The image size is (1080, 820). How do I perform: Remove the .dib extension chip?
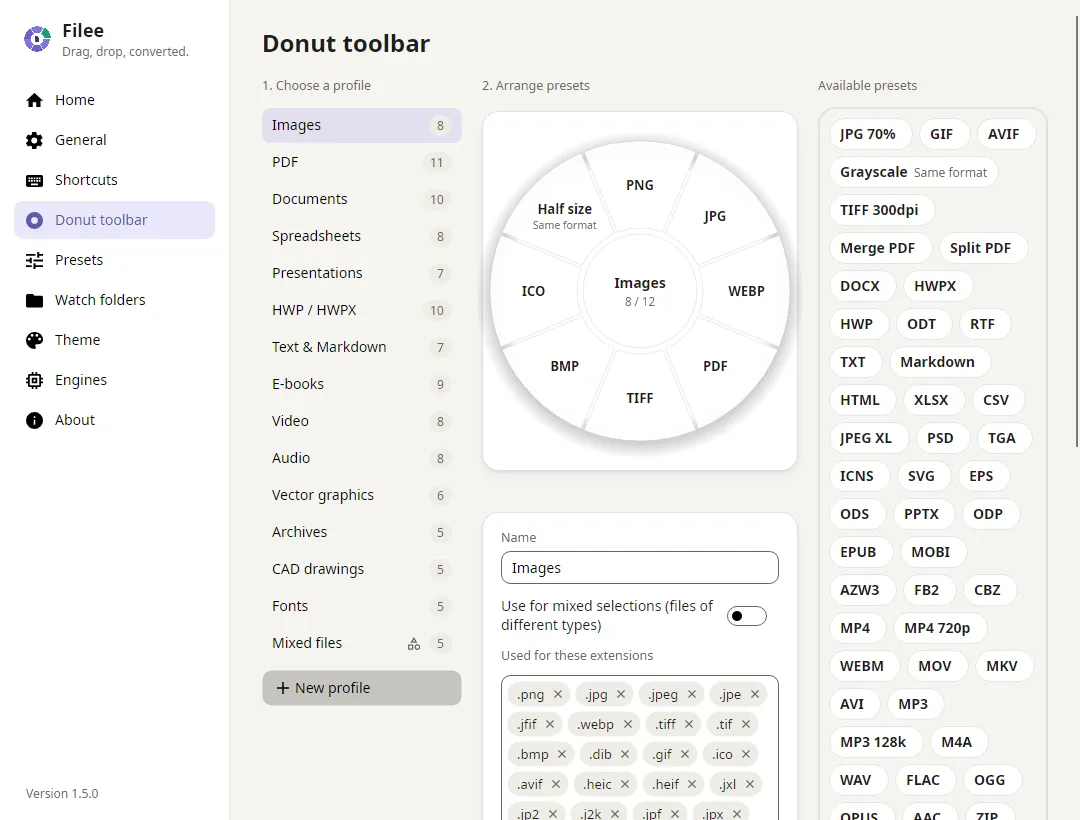click(625, 754)
